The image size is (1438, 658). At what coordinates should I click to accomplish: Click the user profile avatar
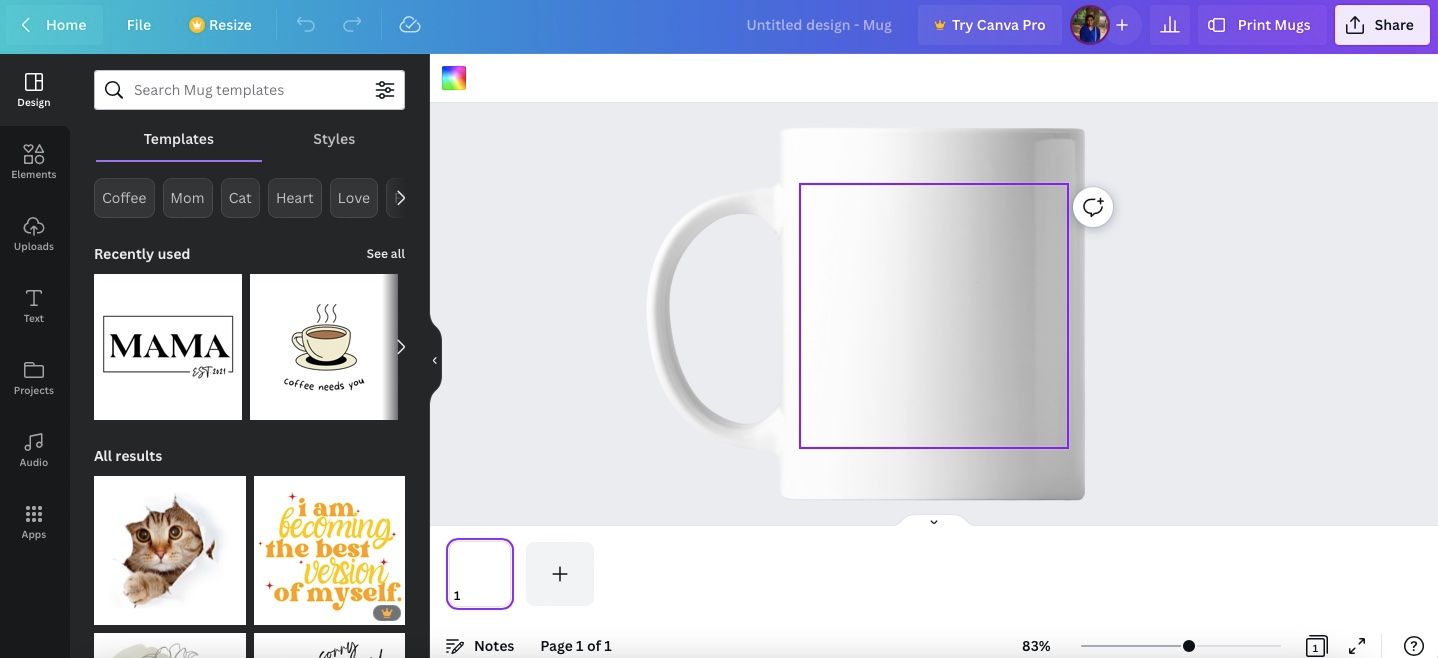point(1089,25)
